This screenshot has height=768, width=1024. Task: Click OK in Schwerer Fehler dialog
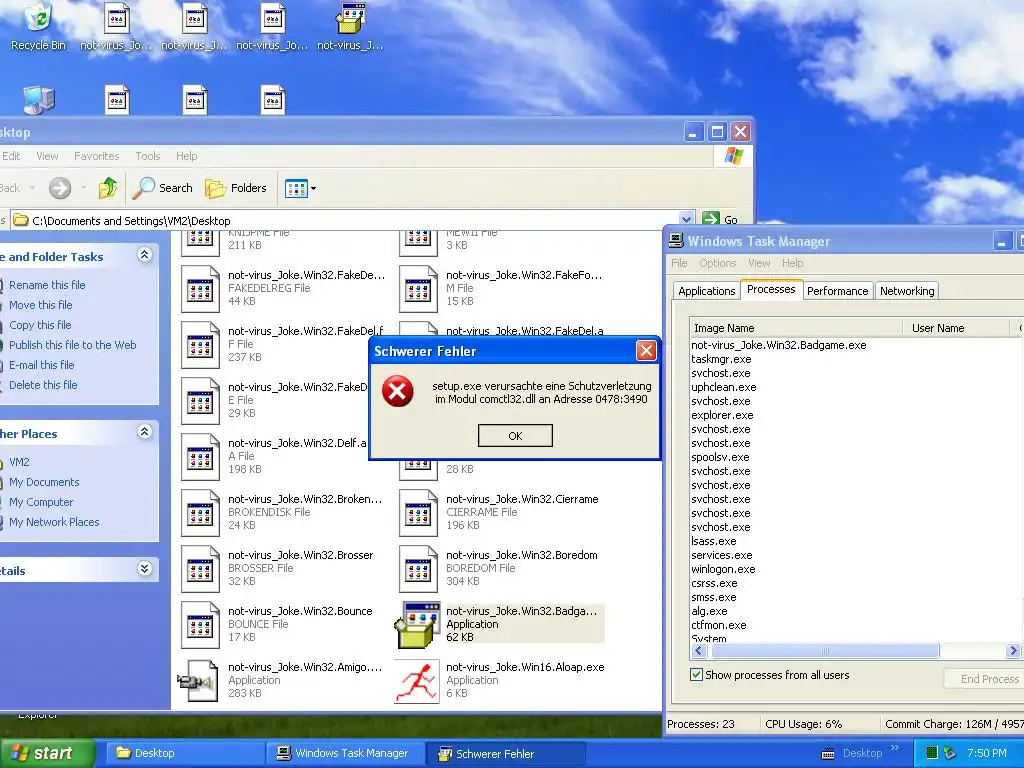[515, 436]
